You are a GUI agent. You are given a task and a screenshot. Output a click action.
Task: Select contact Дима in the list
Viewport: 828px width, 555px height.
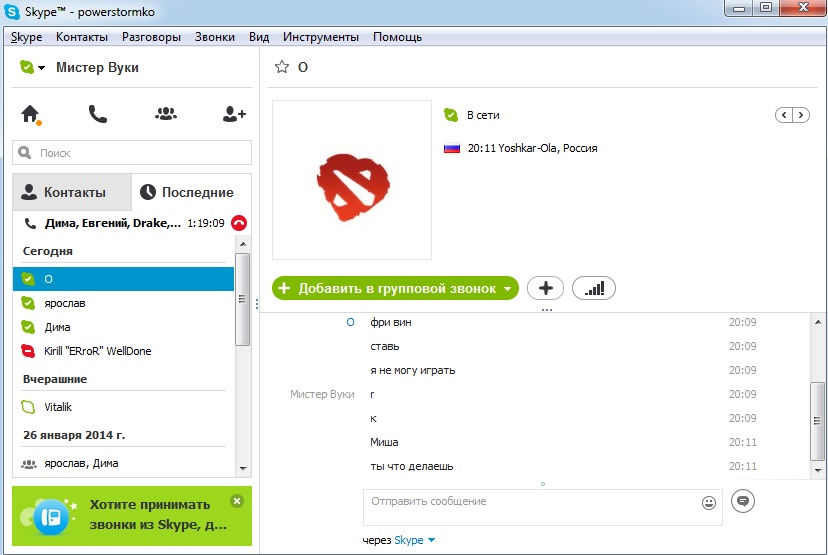tap(124, 327)
